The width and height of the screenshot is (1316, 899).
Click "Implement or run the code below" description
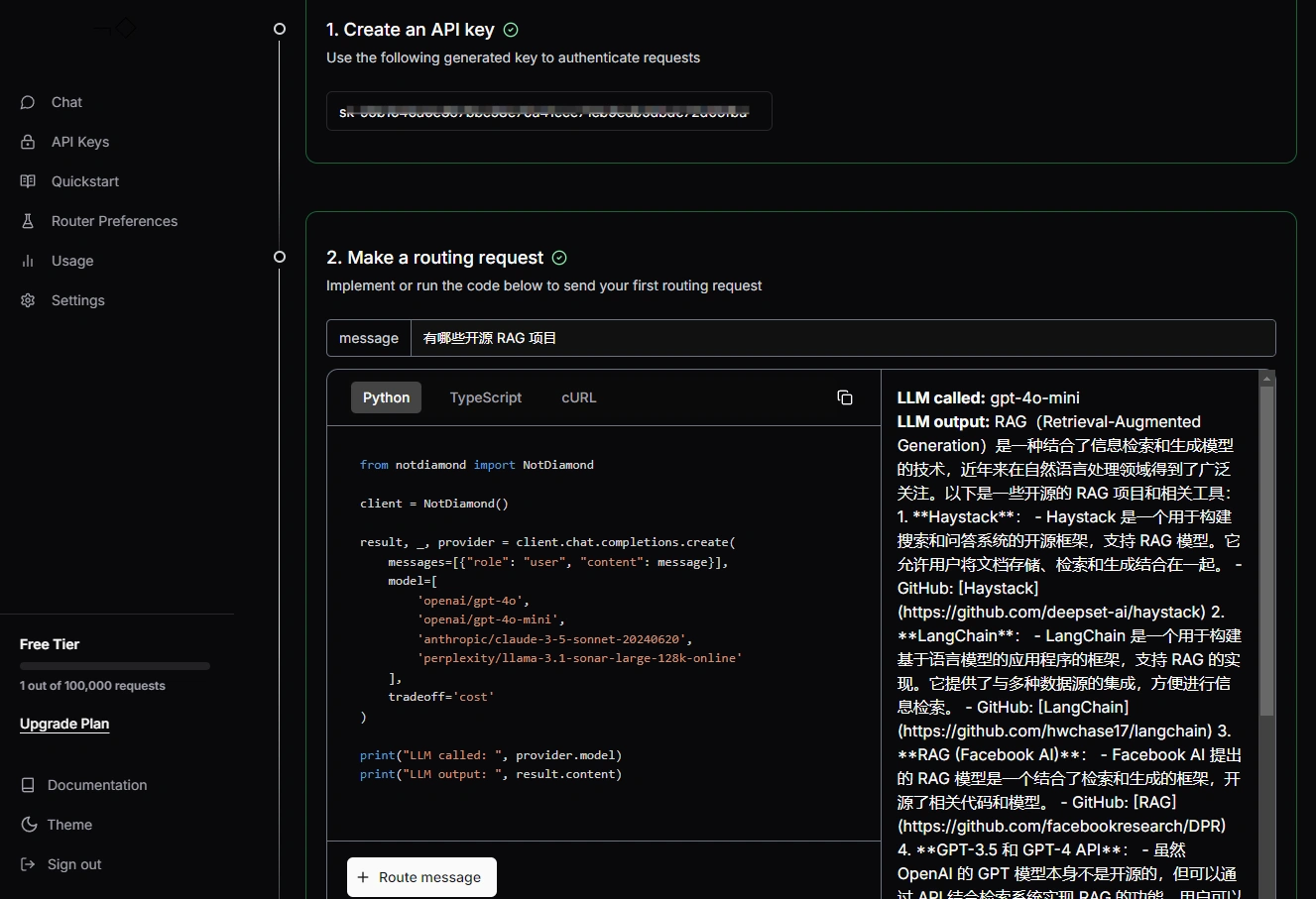click(544, 285)
